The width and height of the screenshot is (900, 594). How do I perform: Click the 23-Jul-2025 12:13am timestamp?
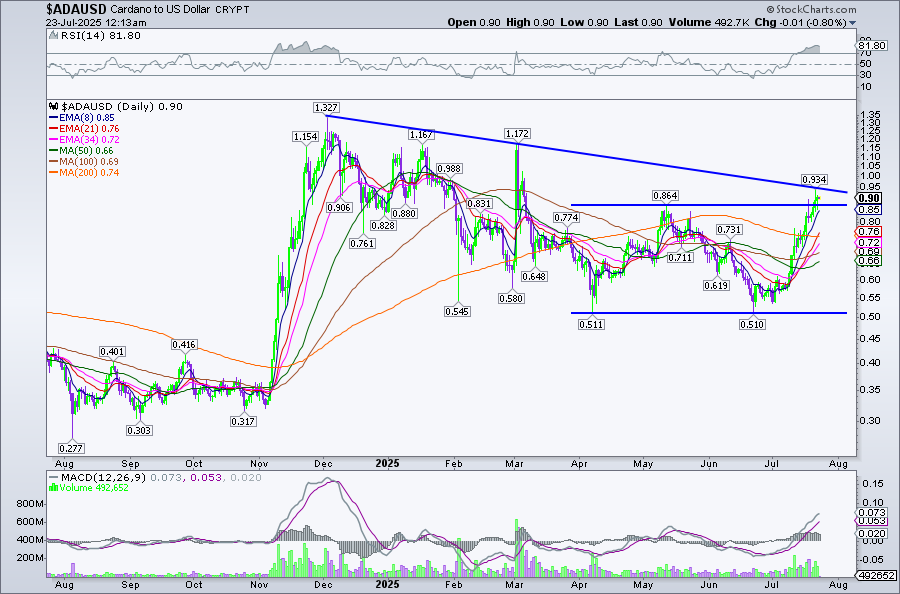pyautogui.click(x=96, y=23)
